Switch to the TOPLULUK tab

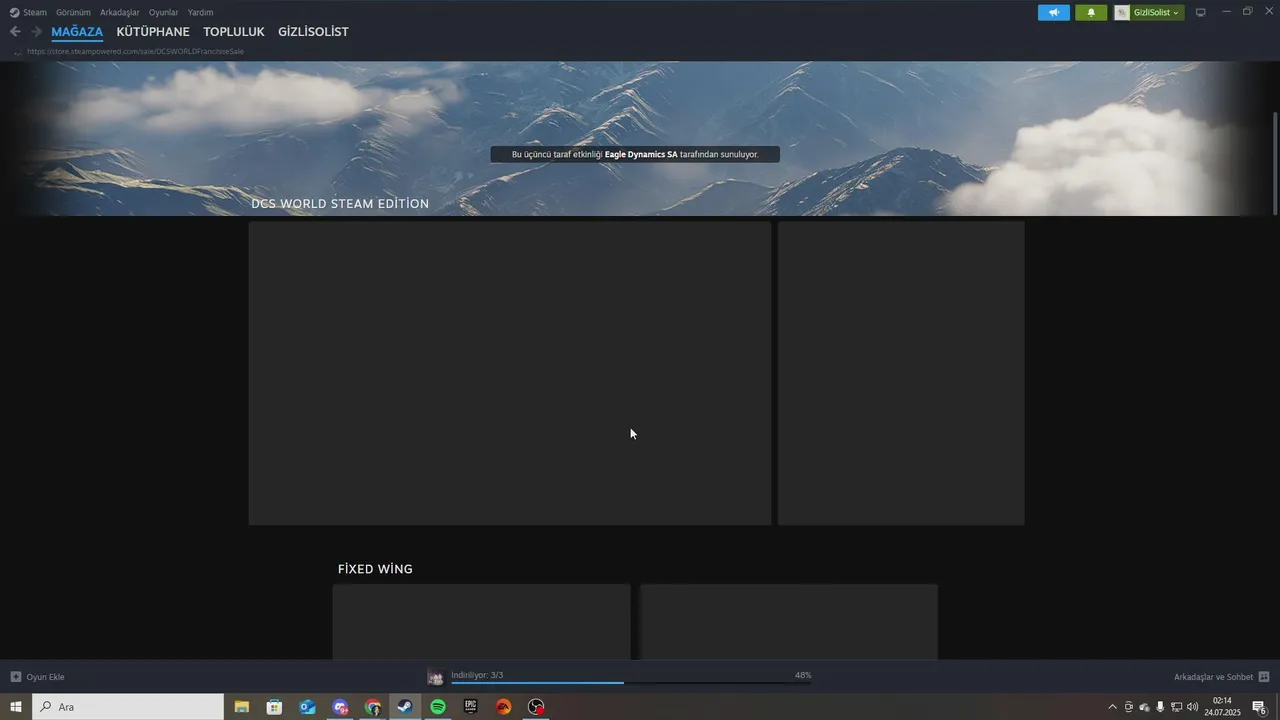234,32
